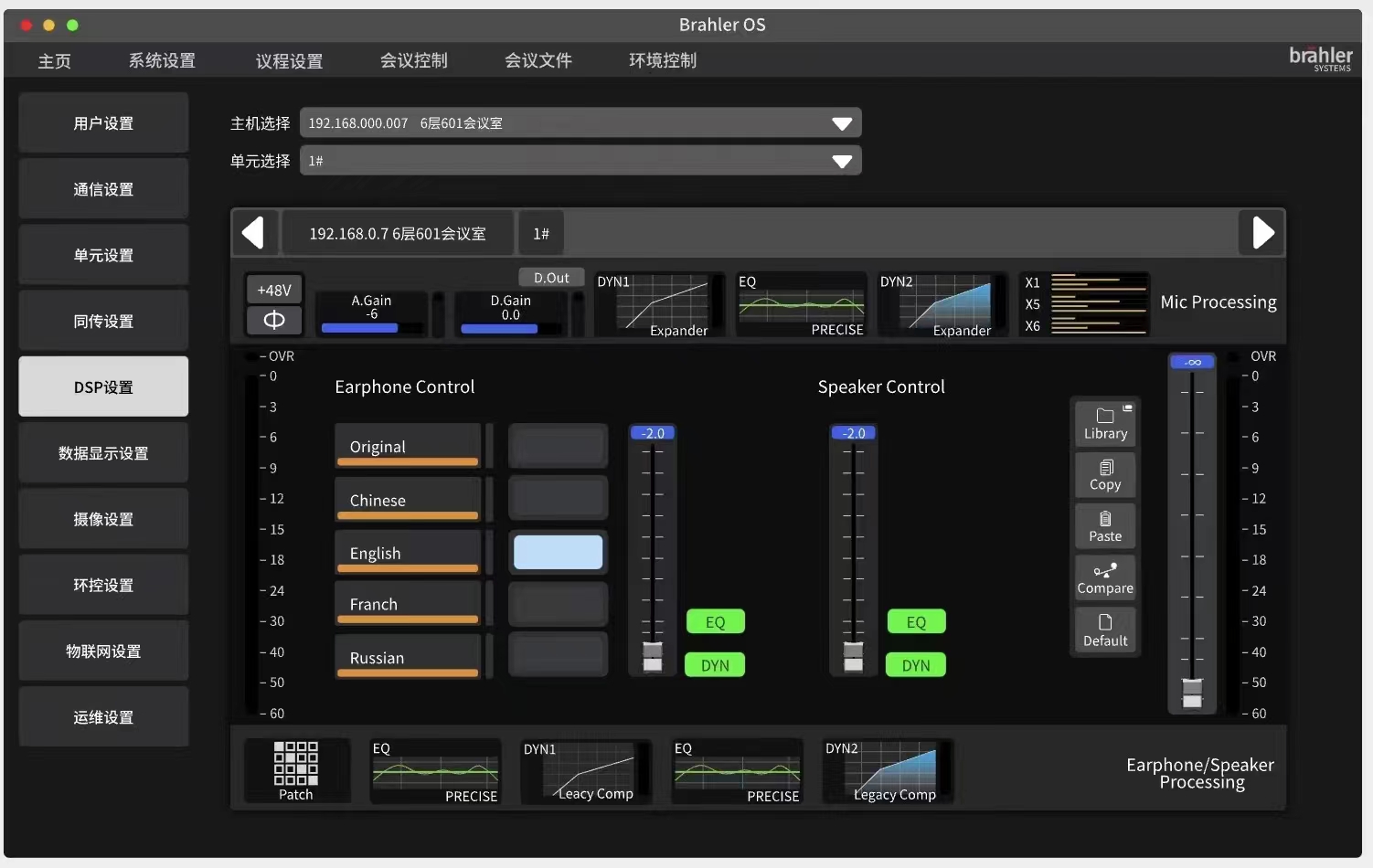Screen dimensions: 1373x868
Task: Select the English language channel
Action: 408,552
